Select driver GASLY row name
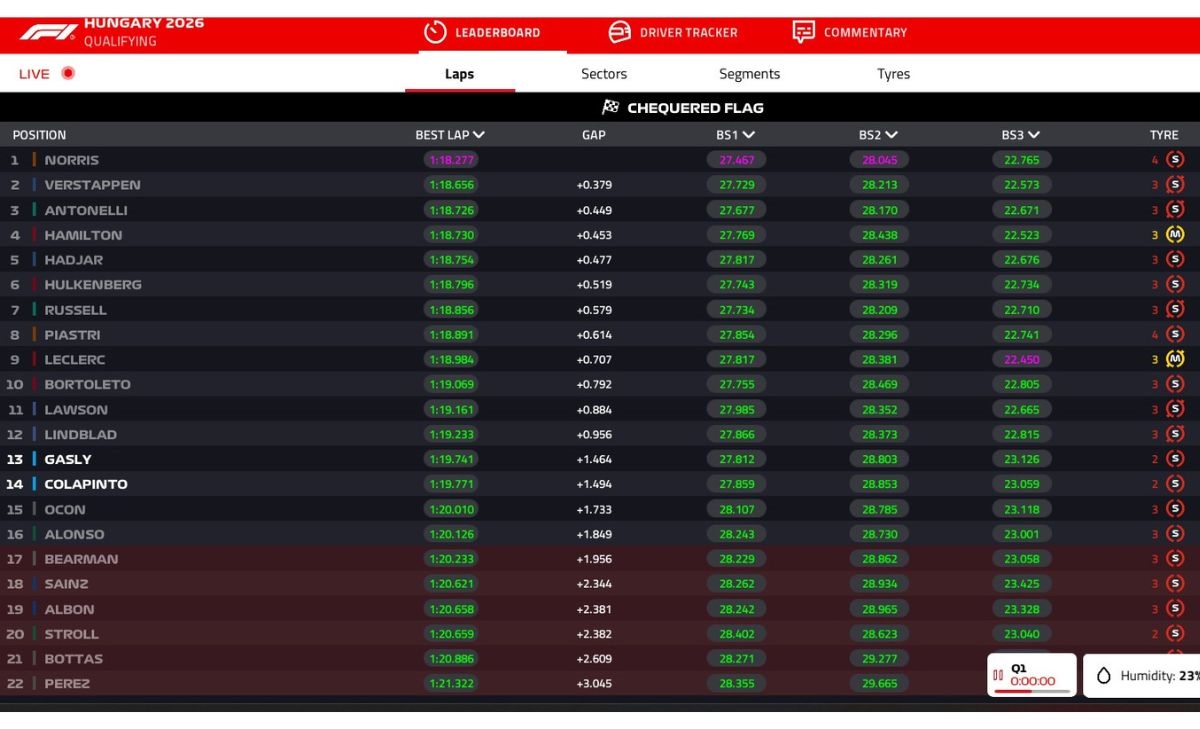The height and width of the screenshot is (729, 1200). click(68, 459)
